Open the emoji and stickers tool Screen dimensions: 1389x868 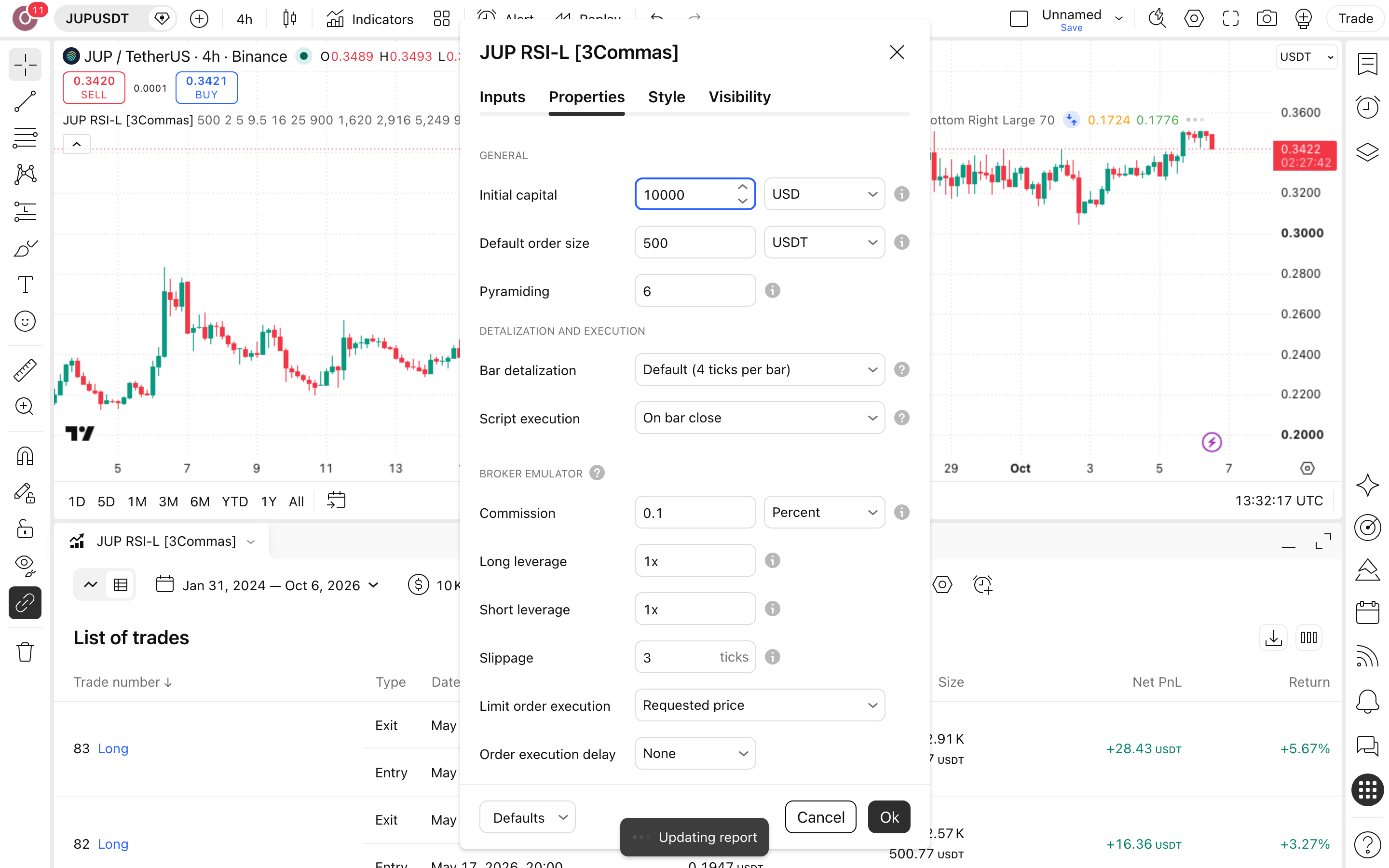coord(25,322)
